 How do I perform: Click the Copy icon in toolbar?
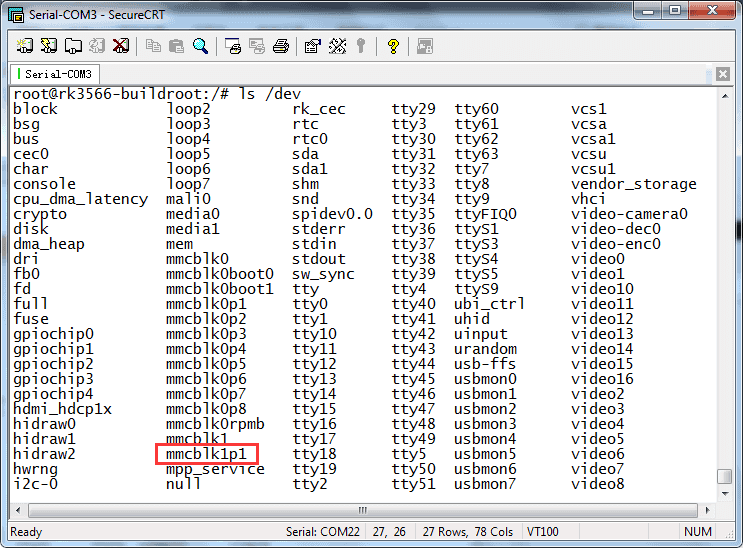153,46
